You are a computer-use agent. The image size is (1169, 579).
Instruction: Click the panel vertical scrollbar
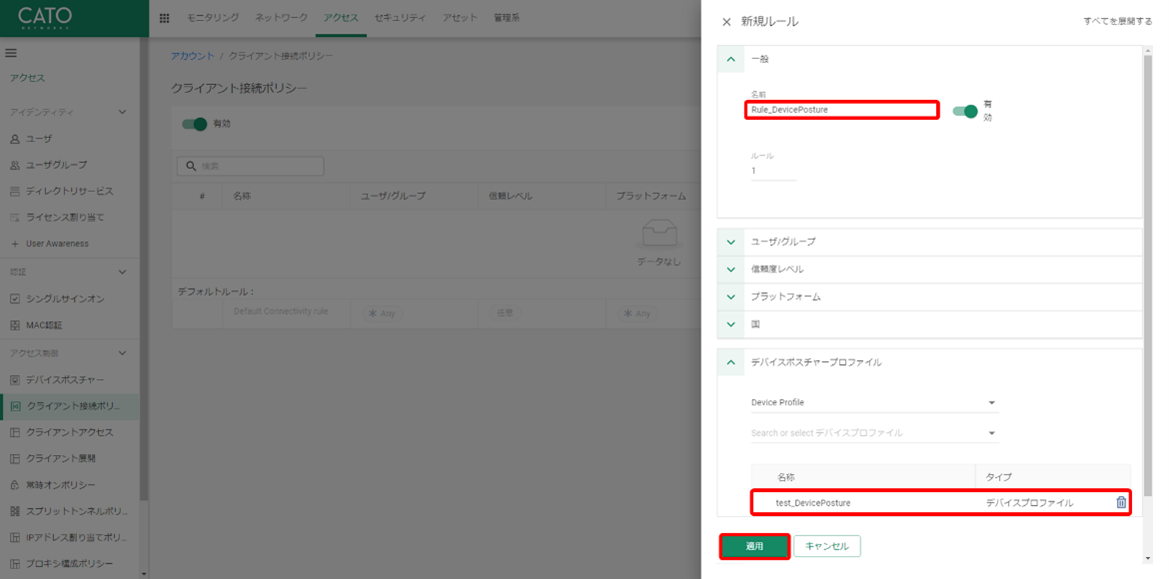pyautogui.click(x=1148, y=276)
